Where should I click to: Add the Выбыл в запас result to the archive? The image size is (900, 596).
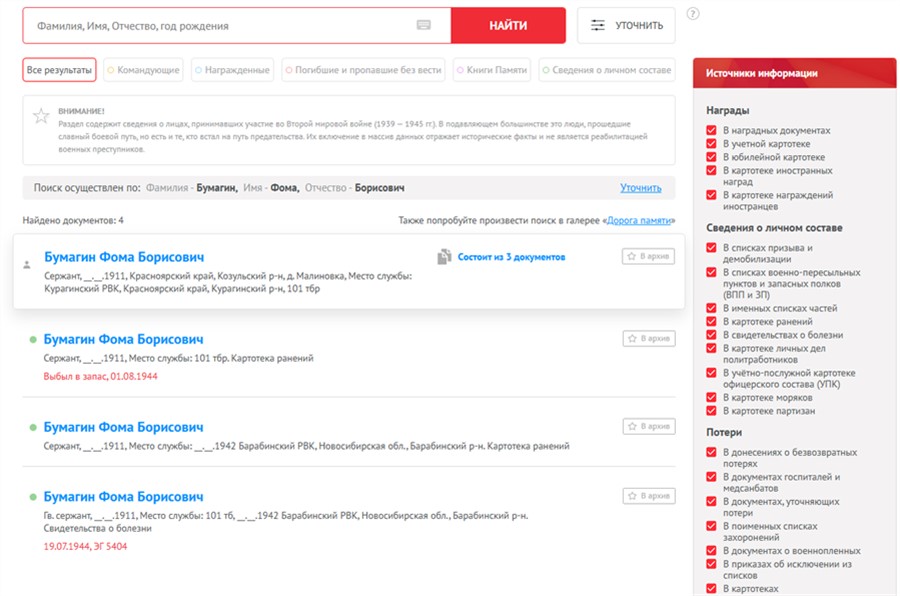pyautogui.click(x=649, y=338)
